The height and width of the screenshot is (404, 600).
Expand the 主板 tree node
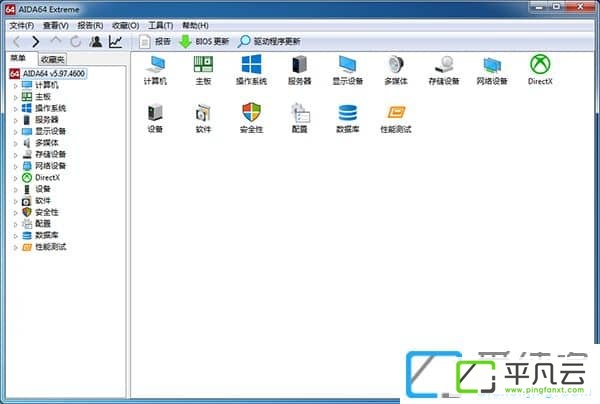[x=16, y=97]
